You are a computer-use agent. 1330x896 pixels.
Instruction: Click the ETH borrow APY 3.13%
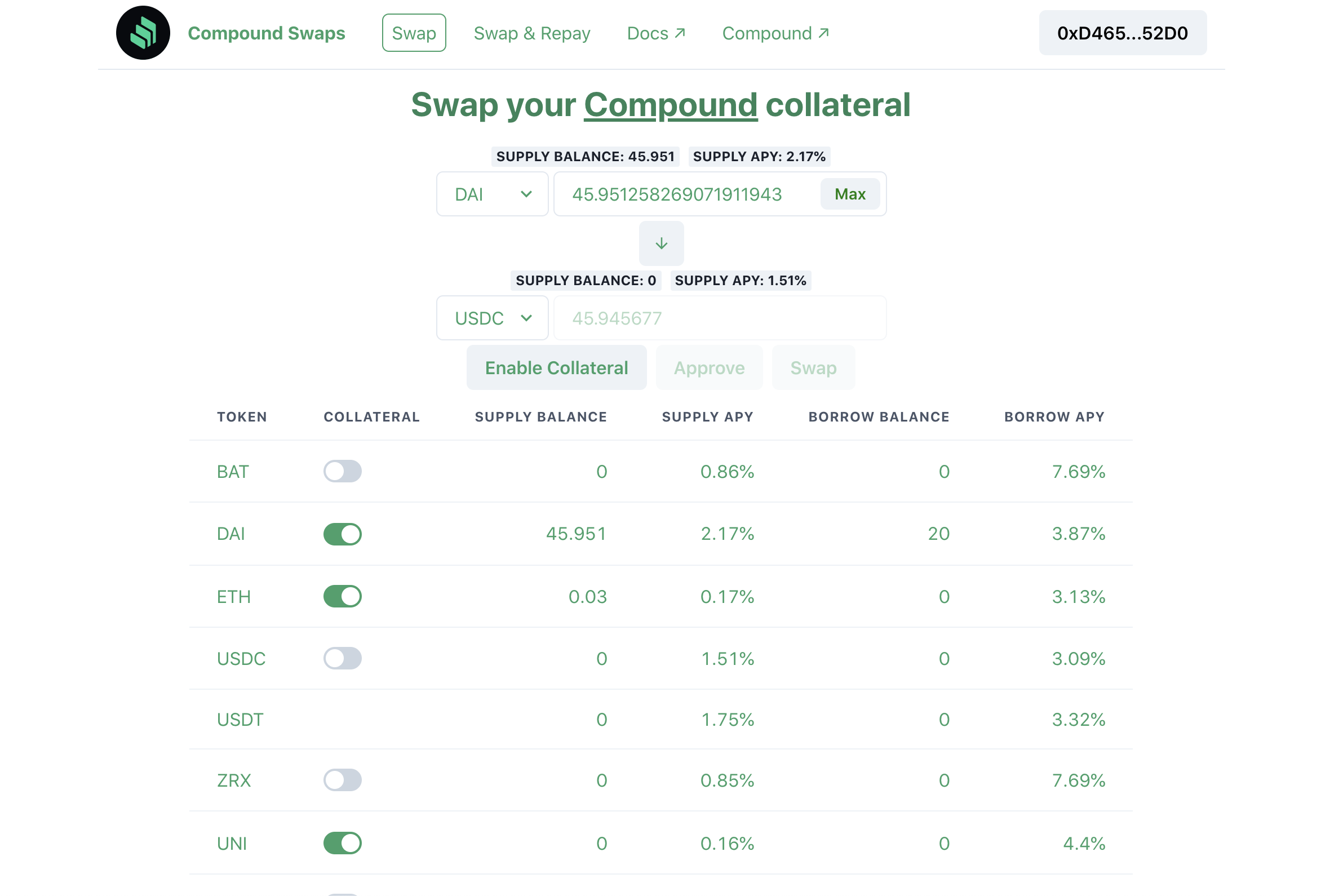(1078, 597)
